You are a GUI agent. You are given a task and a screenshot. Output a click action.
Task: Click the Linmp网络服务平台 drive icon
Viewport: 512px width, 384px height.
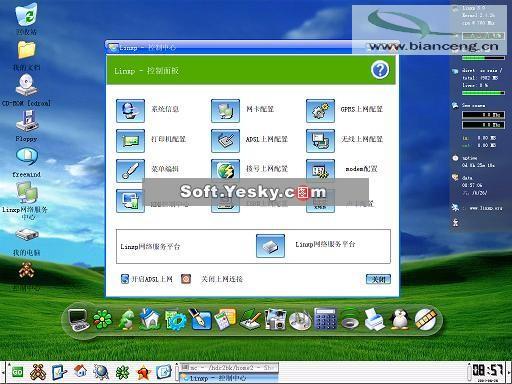click(270, 246)
